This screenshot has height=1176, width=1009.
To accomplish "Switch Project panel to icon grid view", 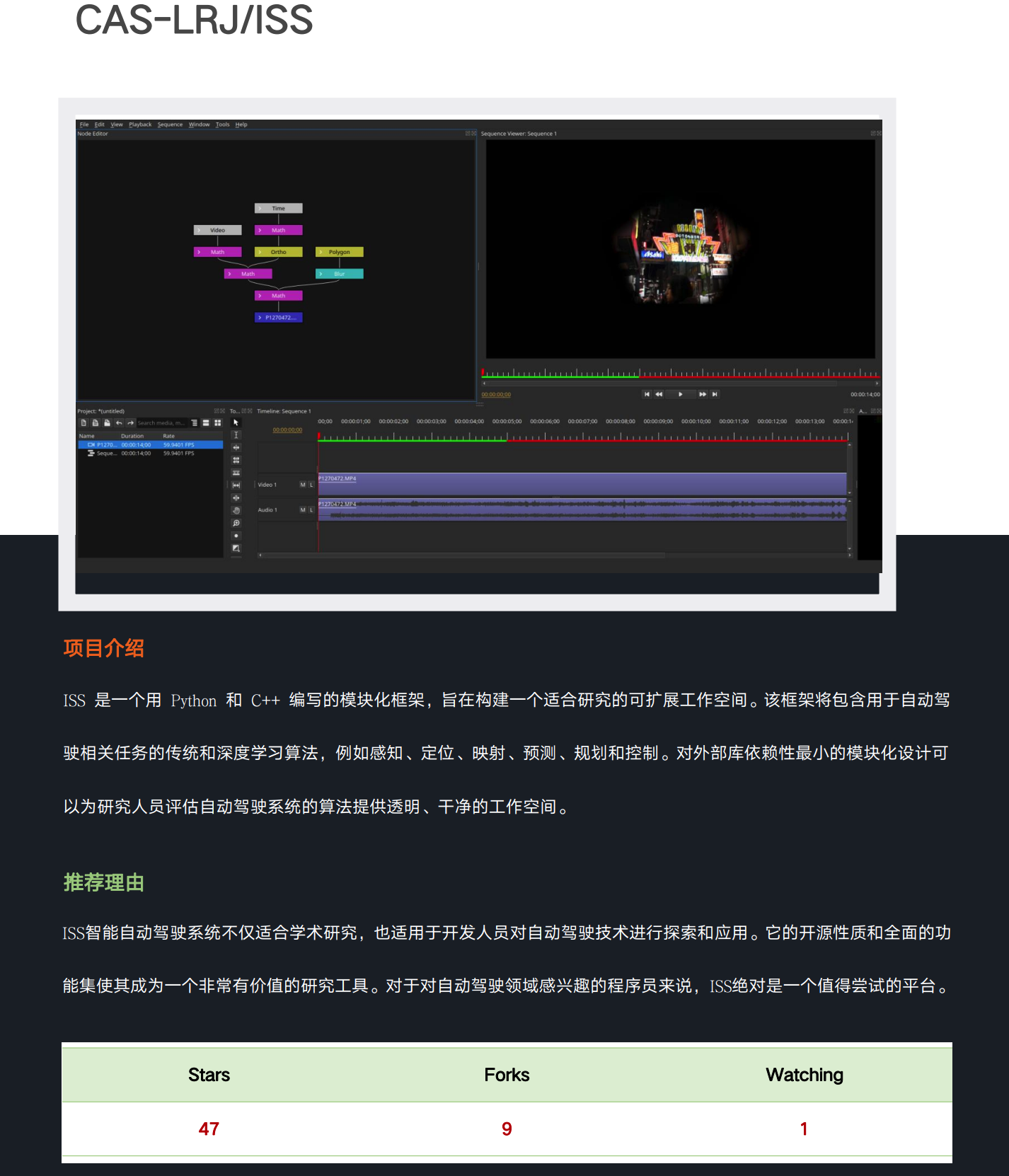I will click(x=218, y=422).
